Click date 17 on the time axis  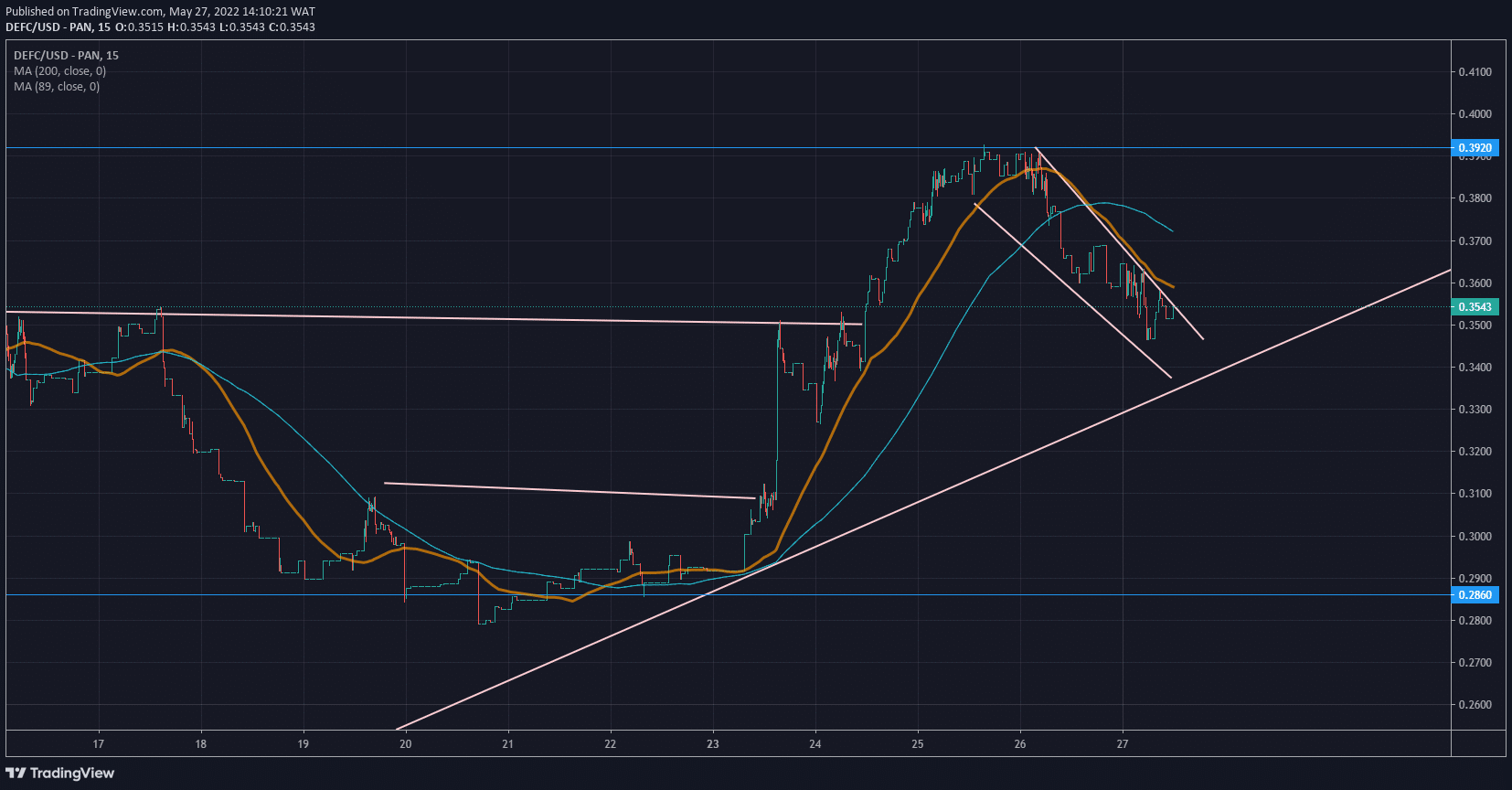(x=99, y=744)
